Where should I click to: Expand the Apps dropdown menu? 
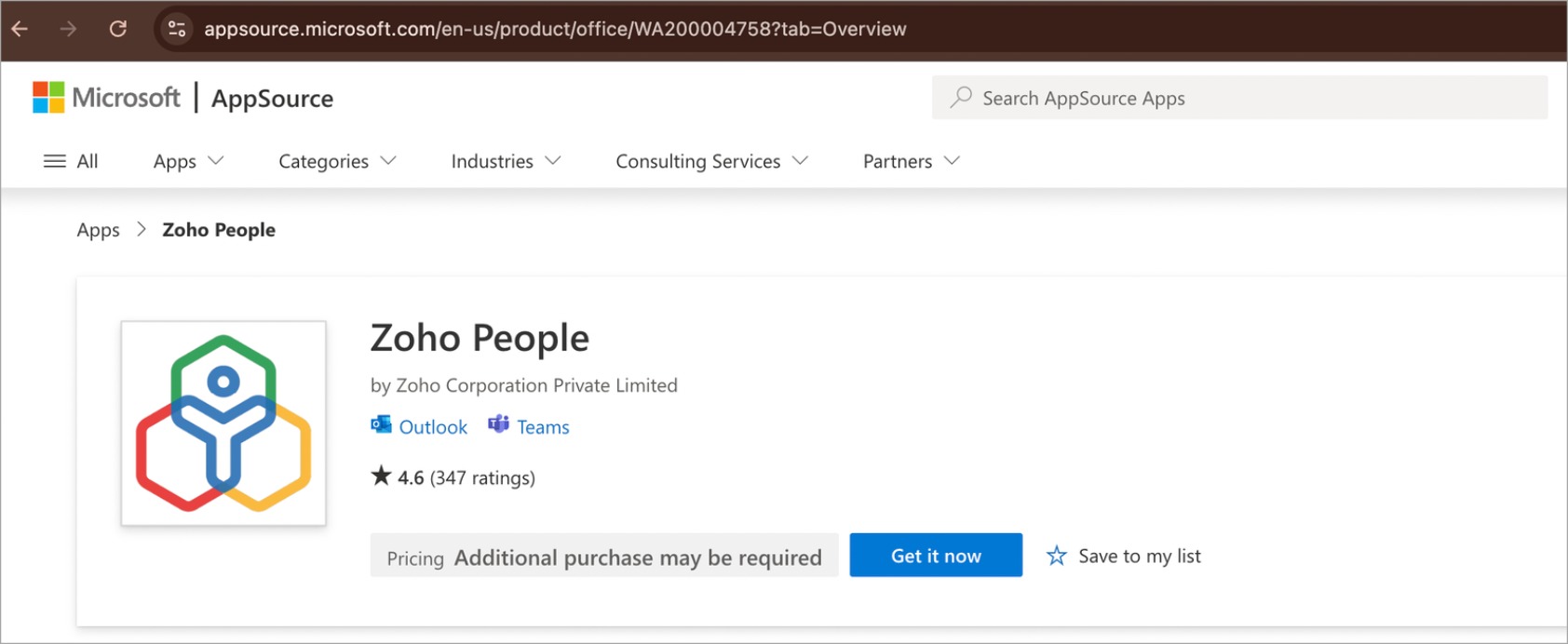coord(188,161)
